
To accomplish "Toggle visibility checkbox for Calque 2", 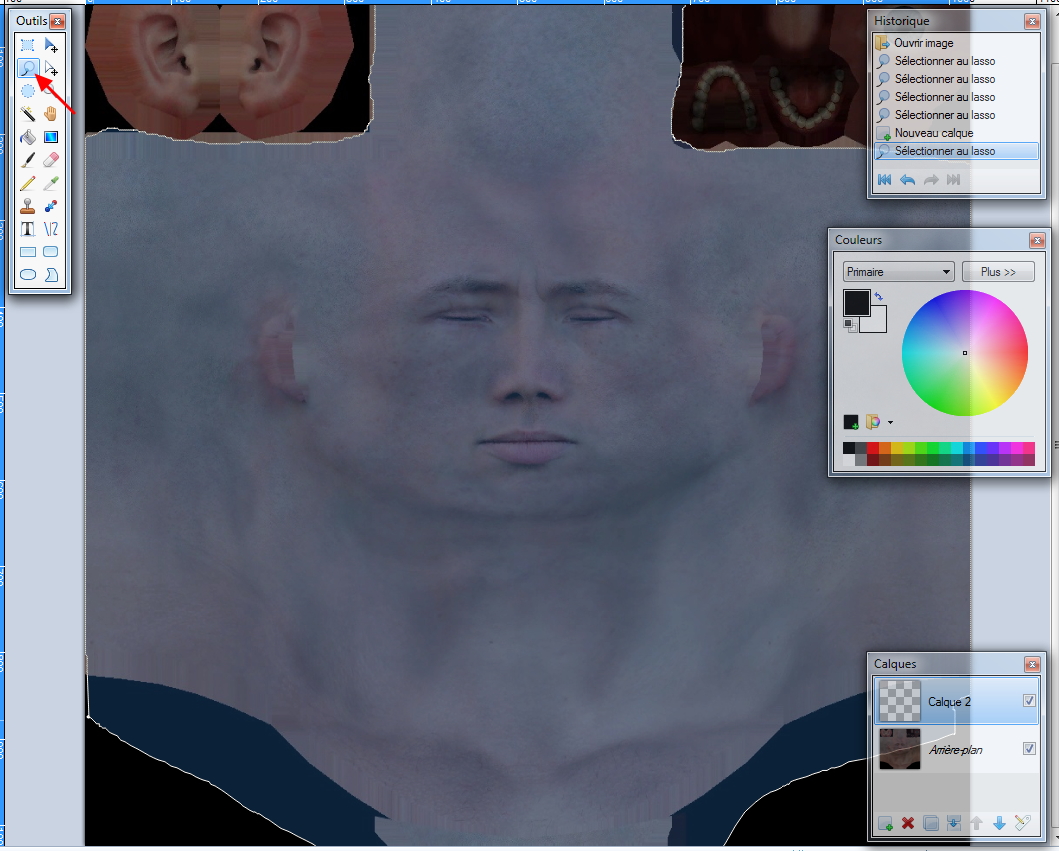I will (1029, 701).
